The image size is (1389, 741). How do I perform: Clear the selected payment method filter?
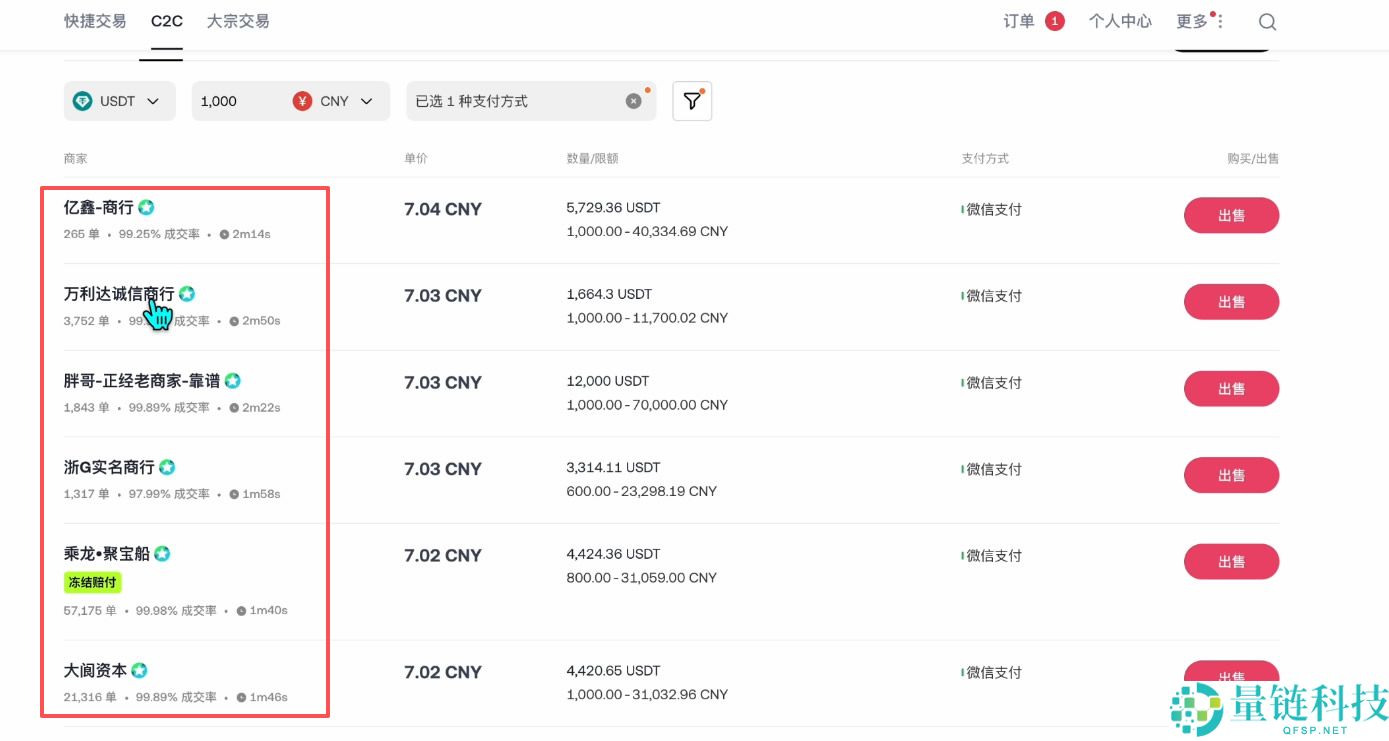[x=633, y=101]
